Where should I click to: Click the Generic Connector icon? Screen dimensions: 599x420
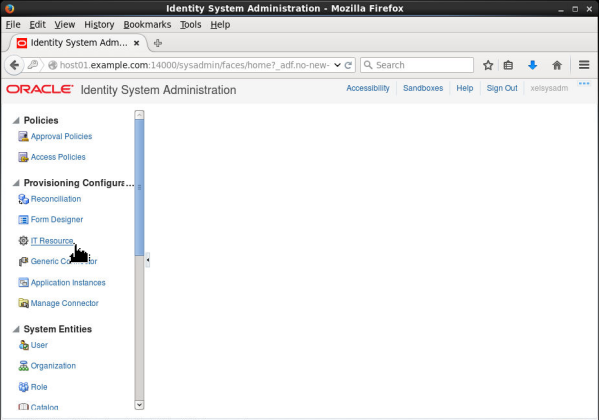(x=23, y=261)
